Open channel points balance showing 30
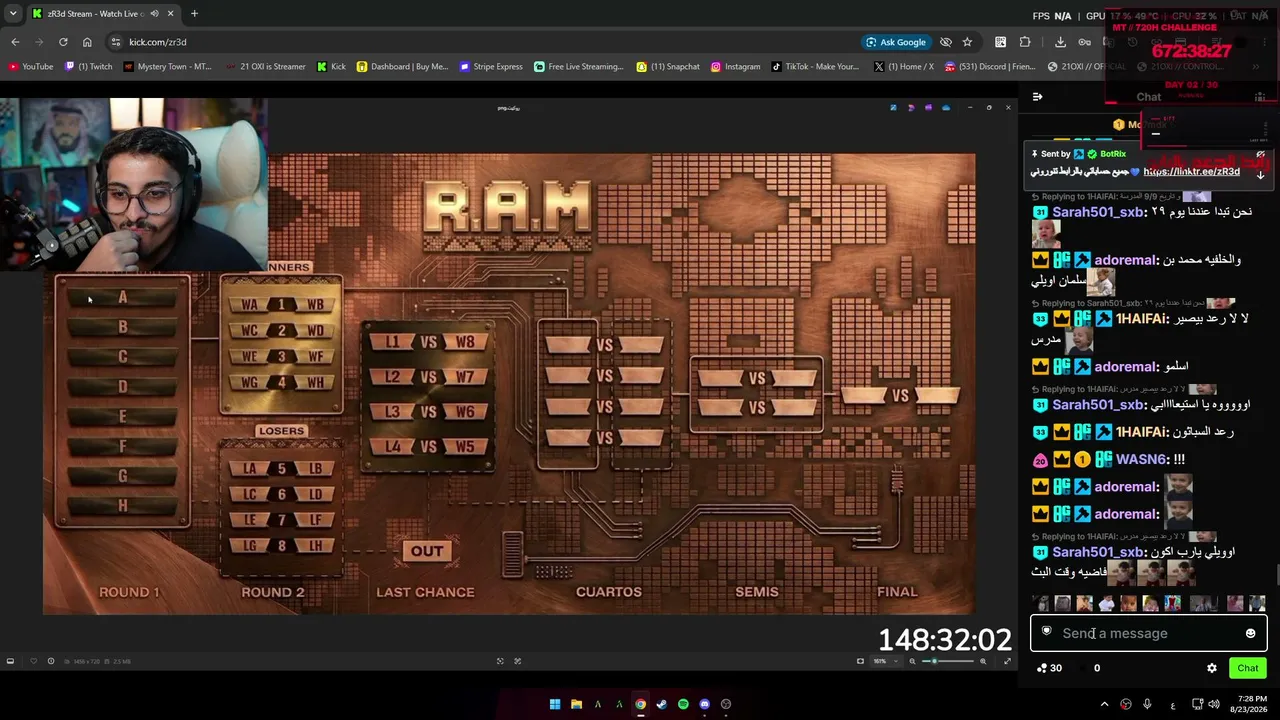This screenshot has height=720, width=1280. click(x=1049, y=668)
